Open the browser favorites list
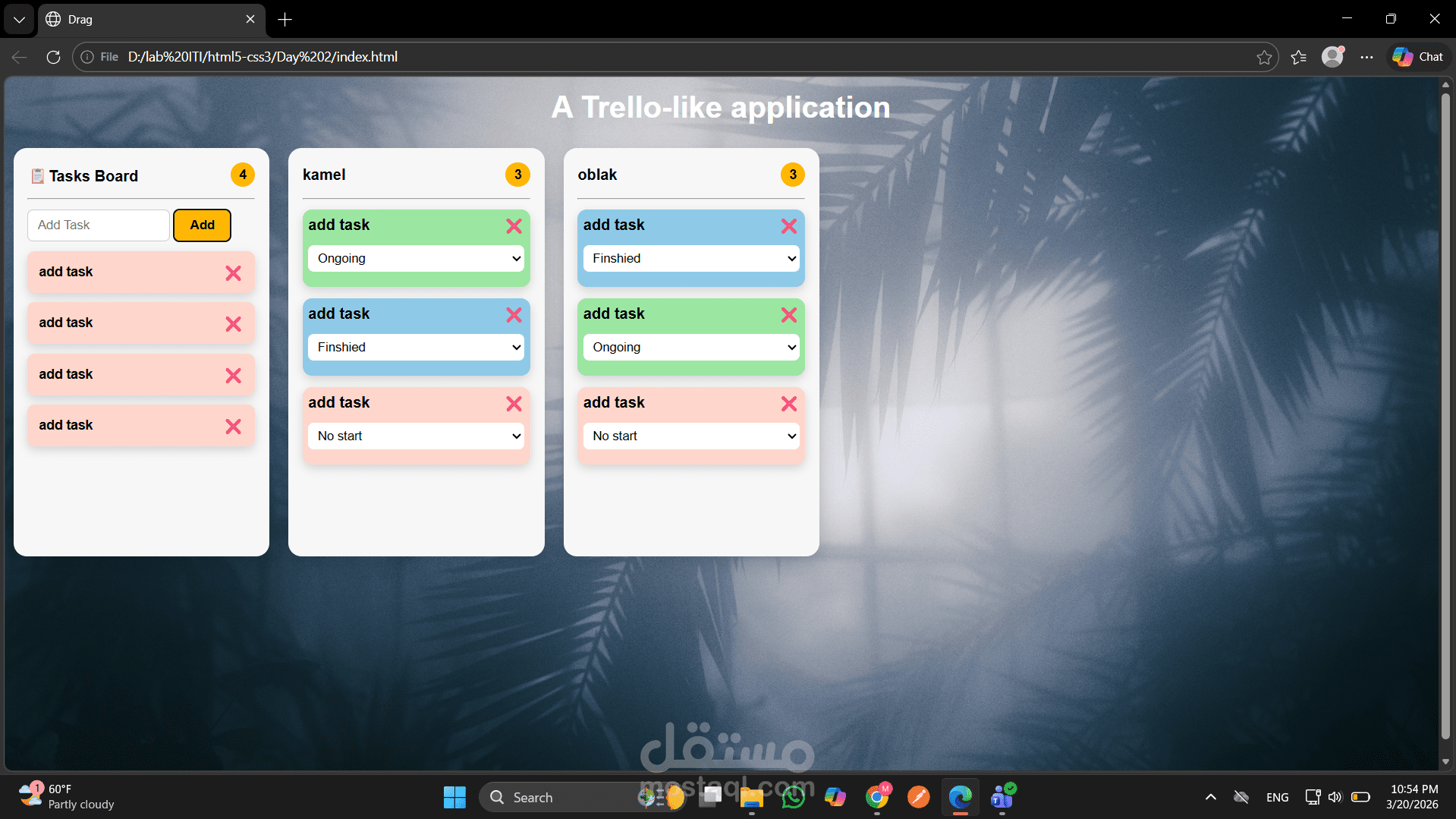The height and width of the screenshot is (819, 1456). coord(1299,57)
